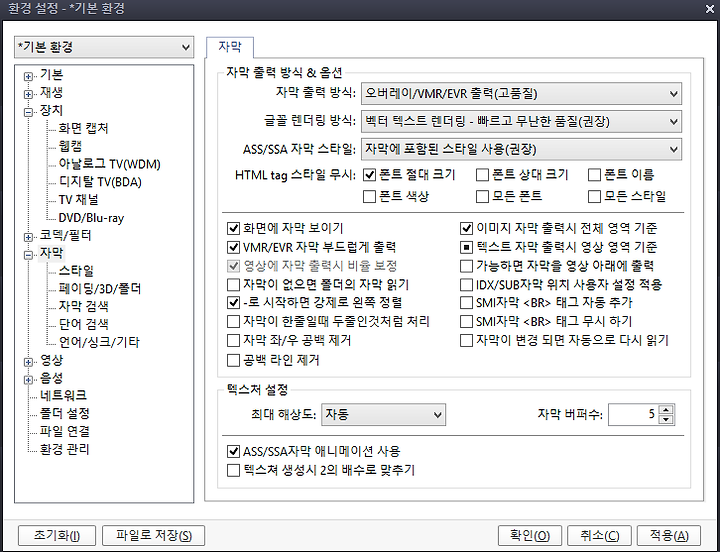The width and height of the screenshot is (720, 552).
Task: Select 환경 관리 in the tree
Action: (x=65, y=449)
